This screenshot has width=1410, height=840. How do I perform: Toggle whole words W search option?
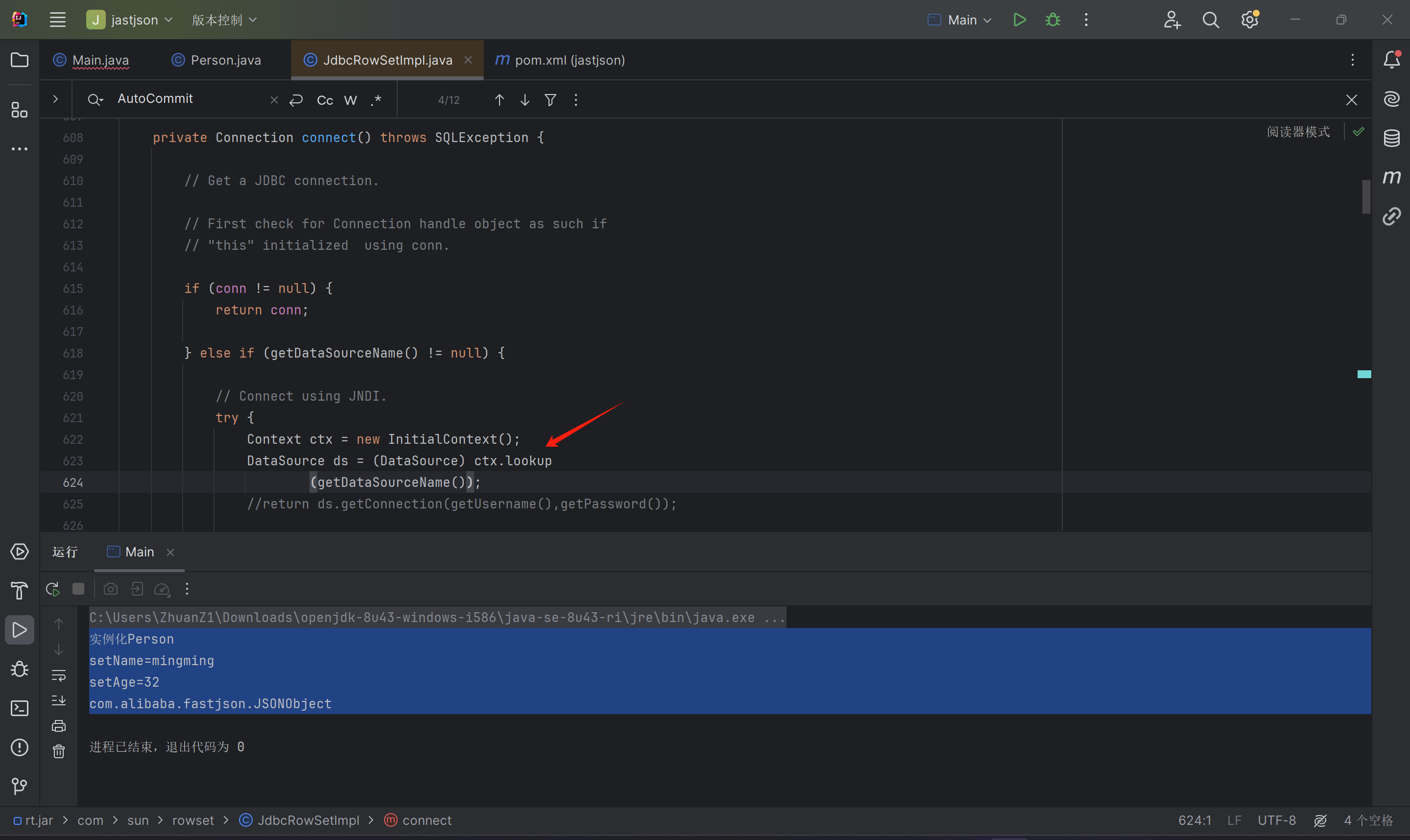[x=350, y=100]
